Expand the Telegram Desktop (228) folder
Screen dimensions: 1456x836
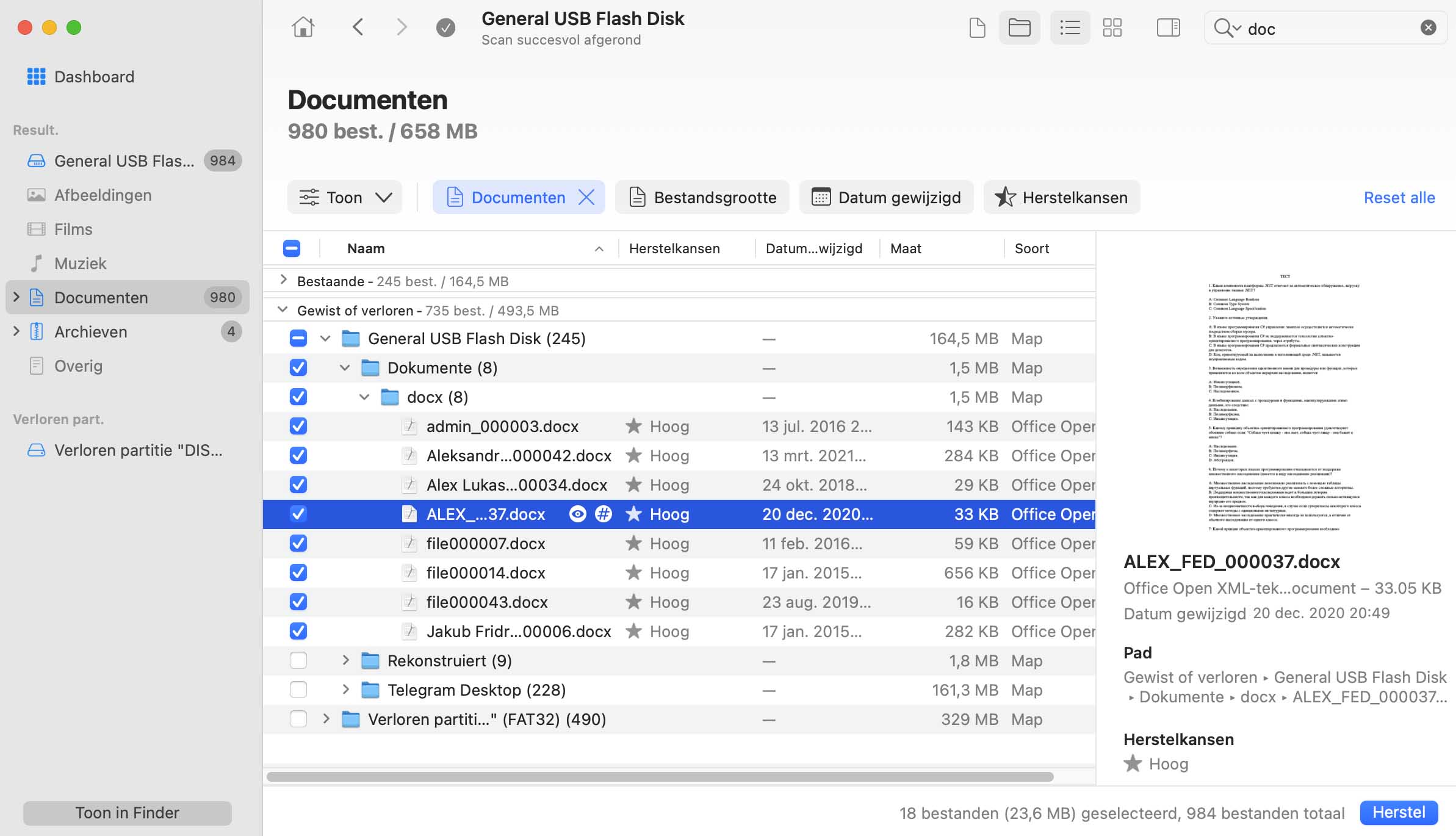pyautogui.click(x=345, y=690)
